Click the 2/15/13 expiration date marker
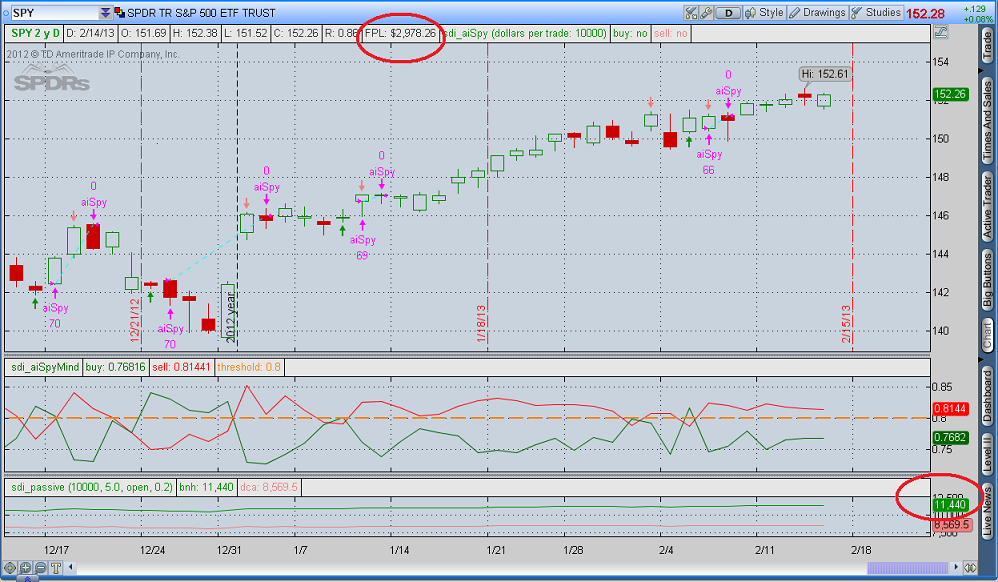This screenshot has height=582, width=998. (846, 323)
